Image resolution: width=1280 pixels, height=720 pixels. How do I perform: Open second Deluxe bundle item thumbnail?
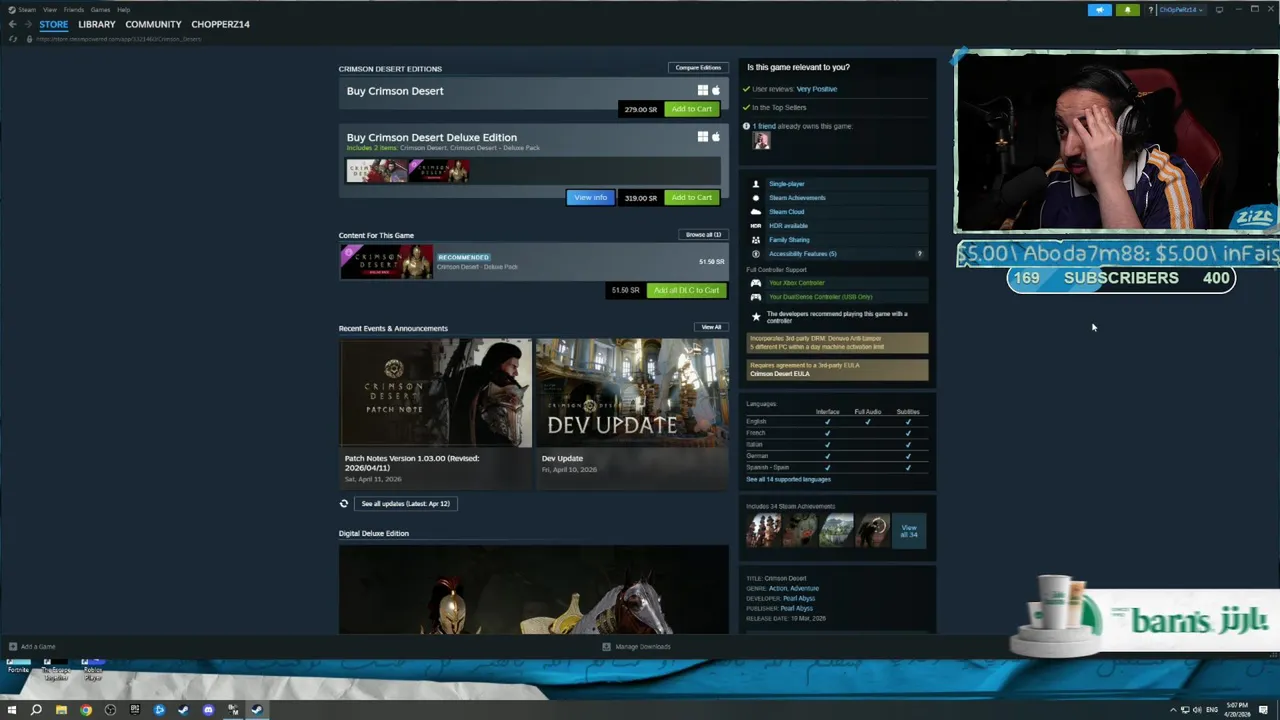[x=438, y=170]
